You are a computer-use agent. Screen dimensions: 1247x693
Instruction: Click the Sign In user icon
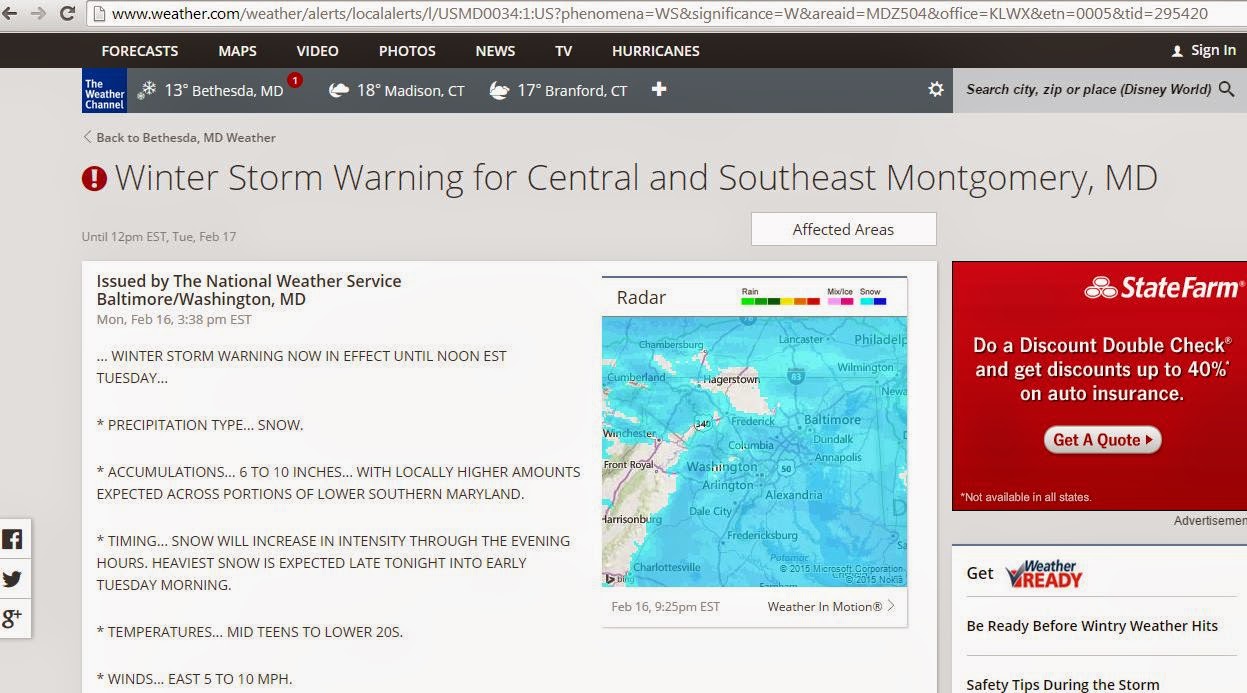click(1177, 51)
